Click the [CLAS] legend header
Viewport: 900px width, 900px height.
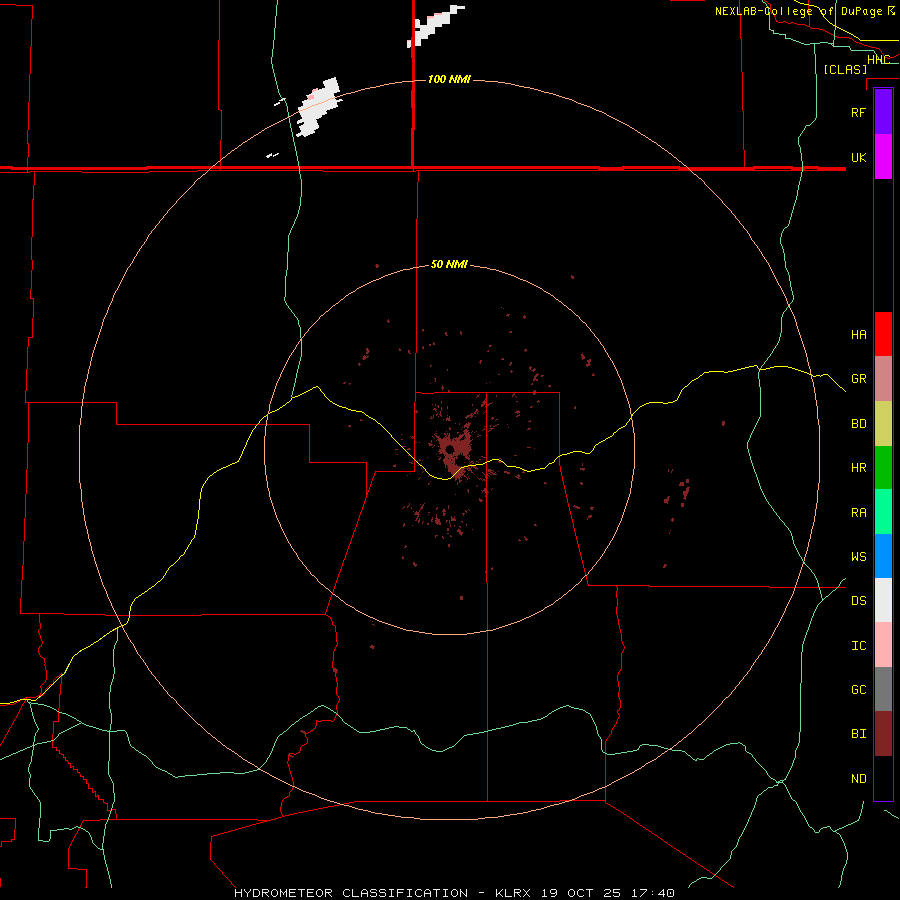(x=845, y=69)
